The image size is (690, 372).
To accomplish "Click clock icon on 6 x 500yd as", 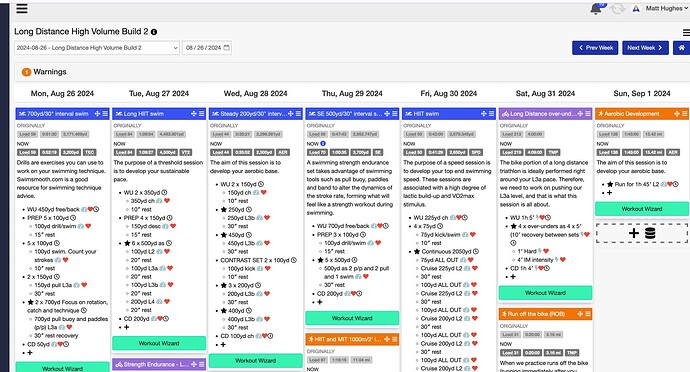I will 169,243.
